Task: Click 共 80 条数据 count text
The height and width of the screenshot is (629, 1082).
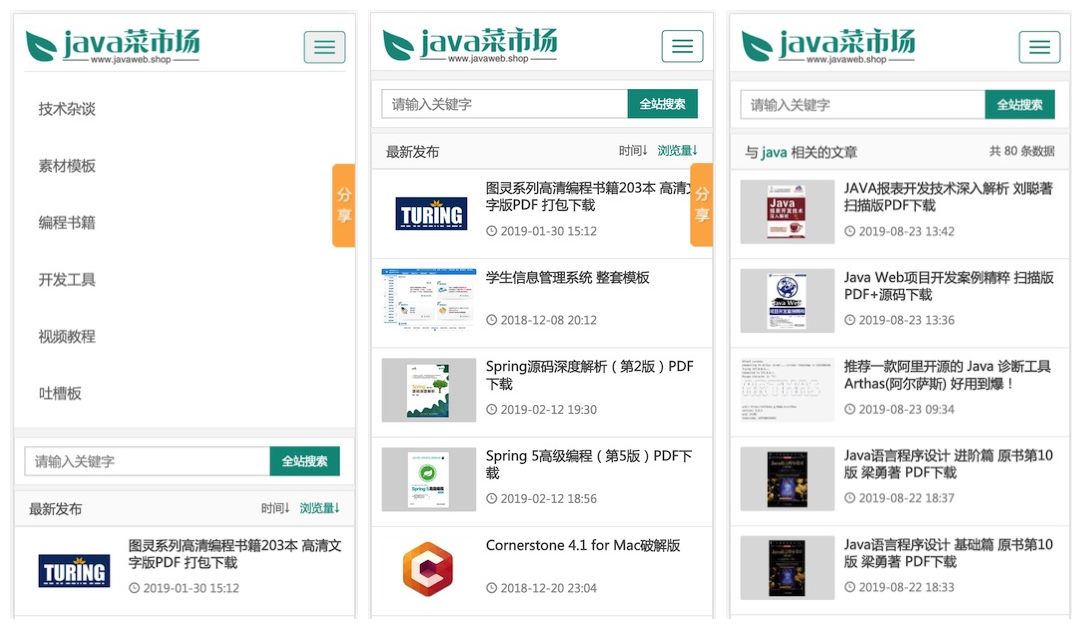Action: tap(1021, 150)
